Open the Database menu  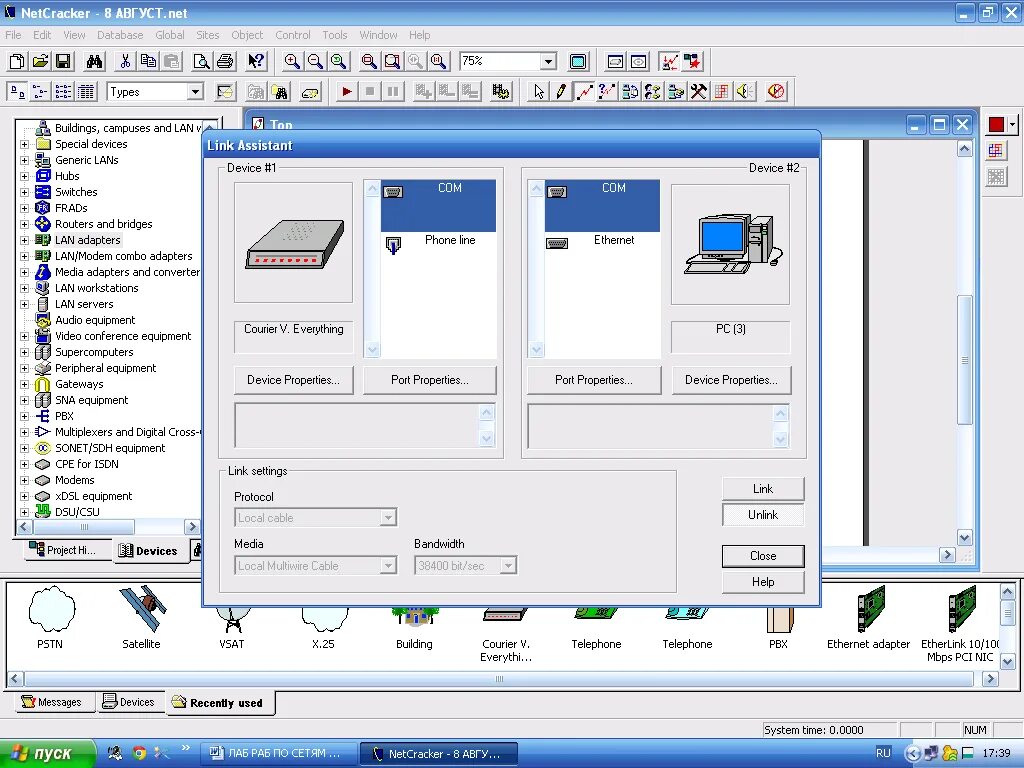click(x=120, y=35)
